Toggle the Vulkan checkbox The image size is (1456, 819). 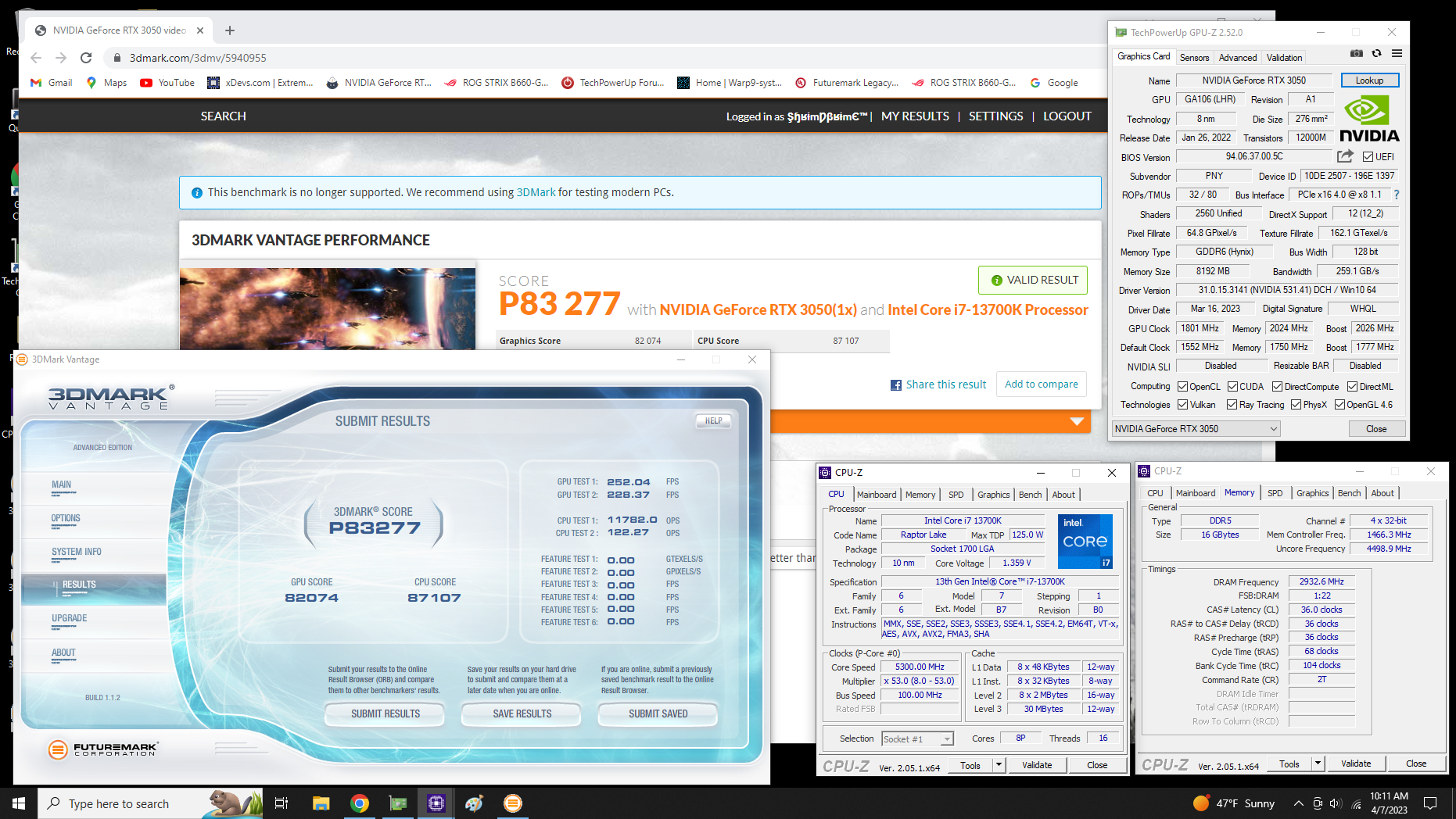point(1183,405)
